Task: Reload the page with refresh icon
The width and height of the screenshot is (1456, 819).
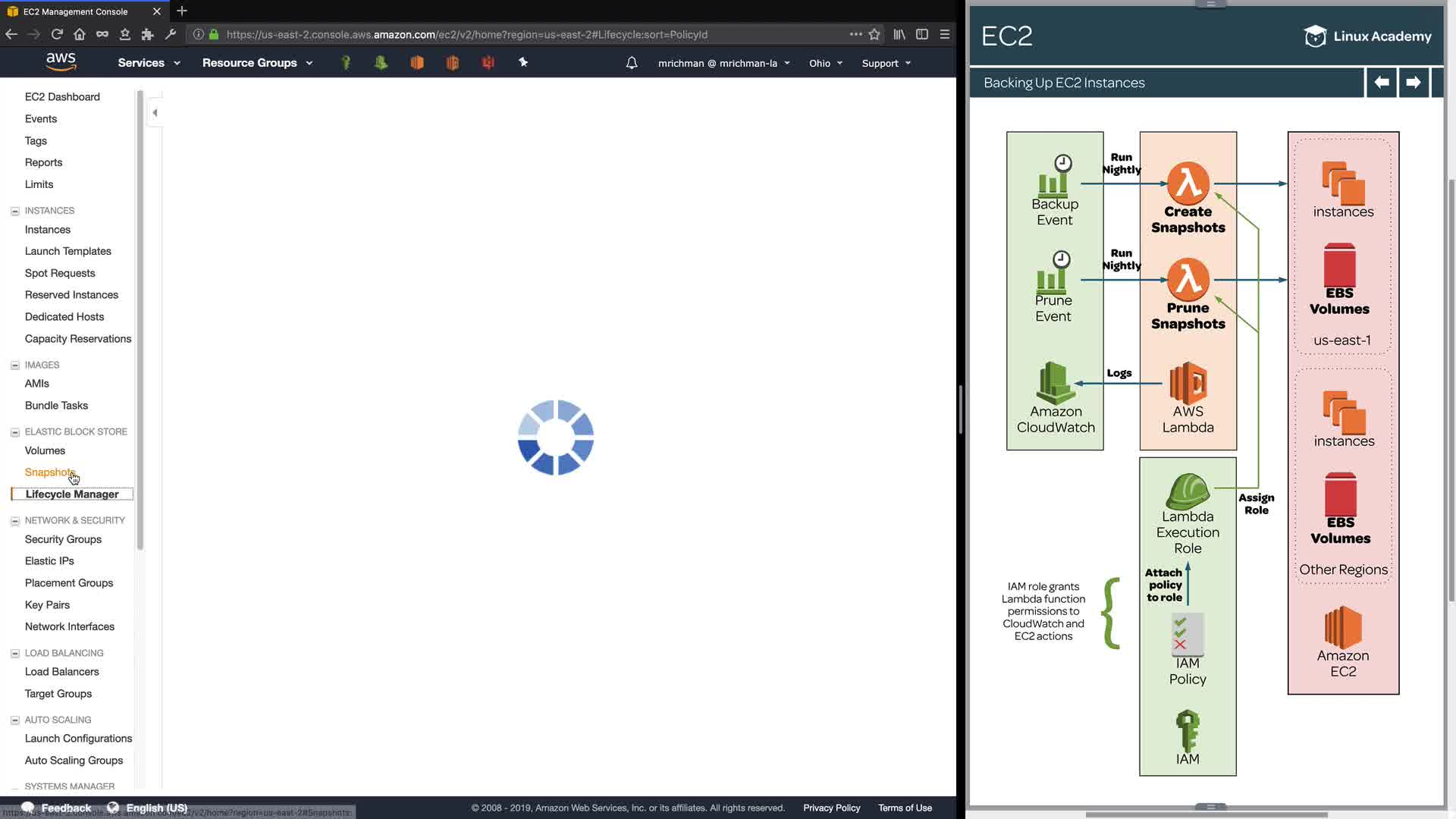Action: click(x=57, y=34)
